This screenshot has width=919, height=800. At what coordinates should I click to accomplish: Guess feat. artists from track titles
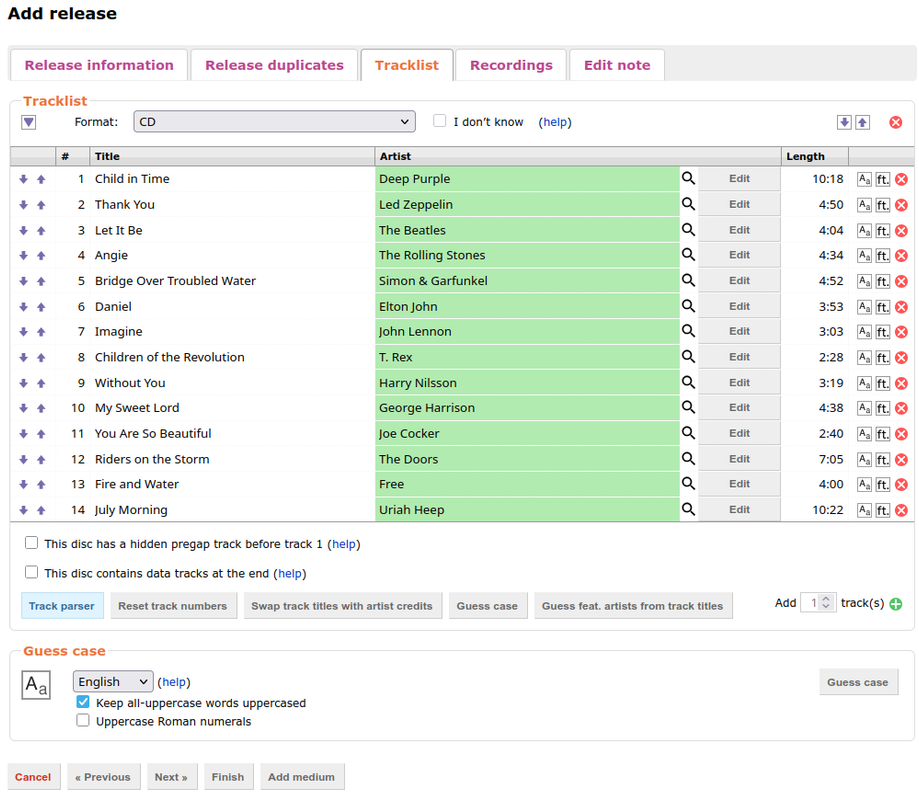click(633, 606)
